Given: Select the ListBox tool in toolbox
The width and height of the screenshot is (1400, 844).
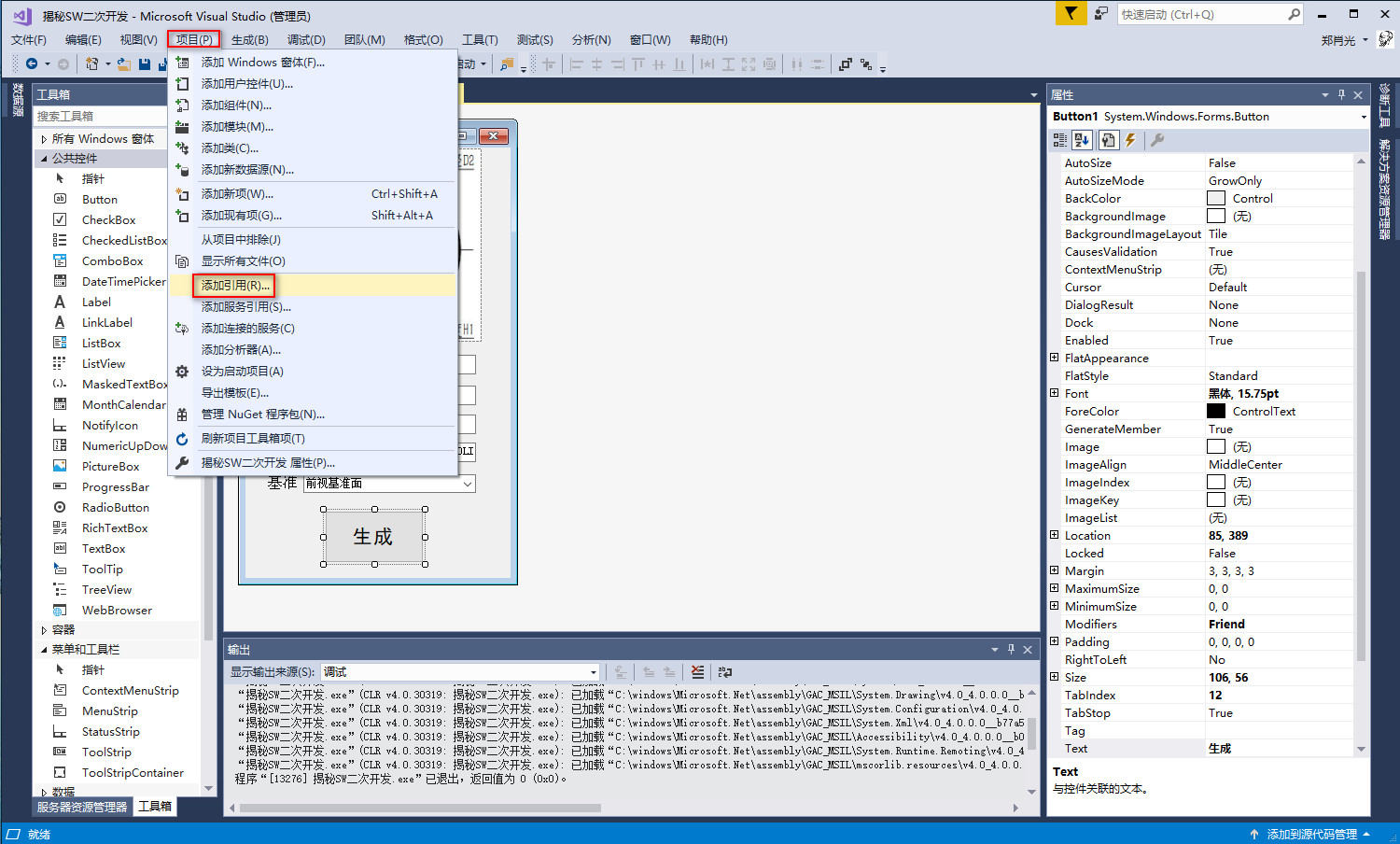Looking at the screenshot, I should pyautogui.click(x=101, y=344).
